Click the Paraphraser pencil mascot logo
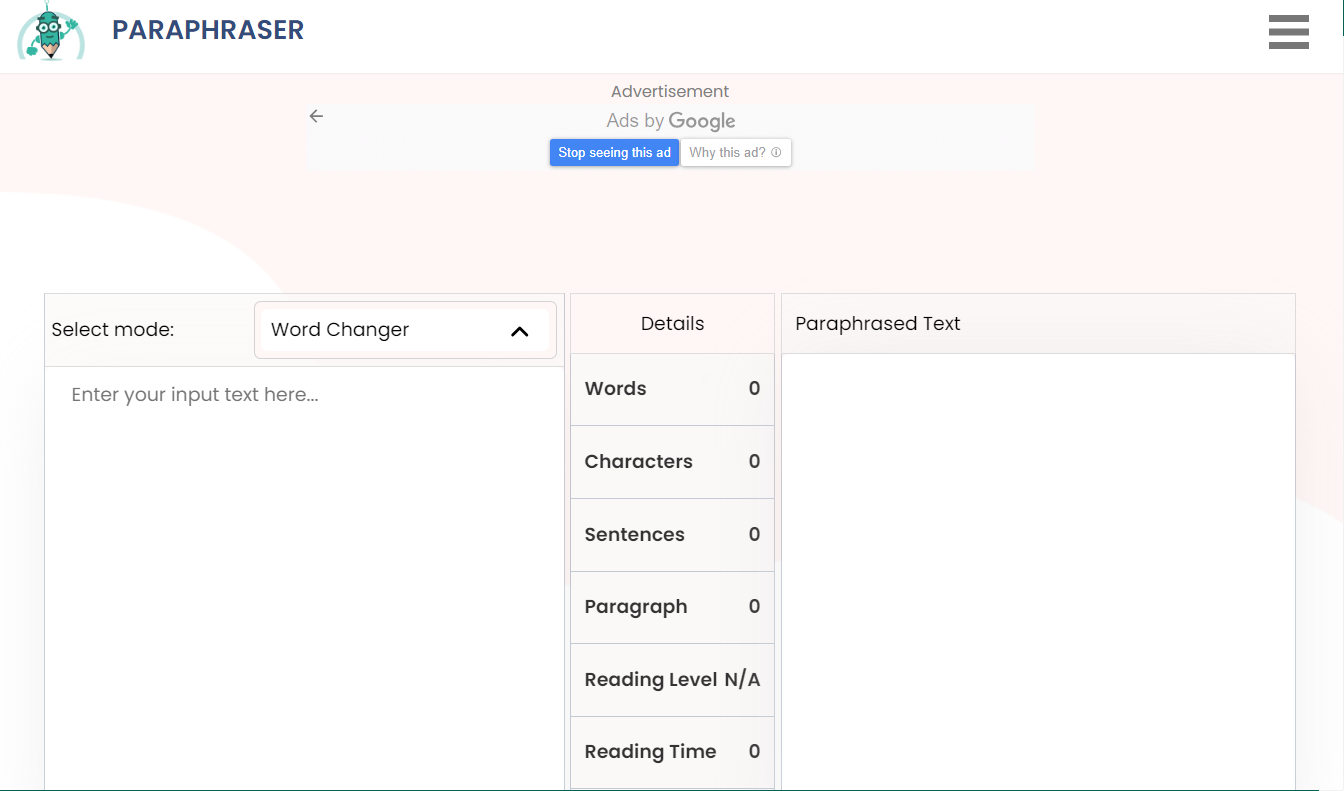 point(49,31)
